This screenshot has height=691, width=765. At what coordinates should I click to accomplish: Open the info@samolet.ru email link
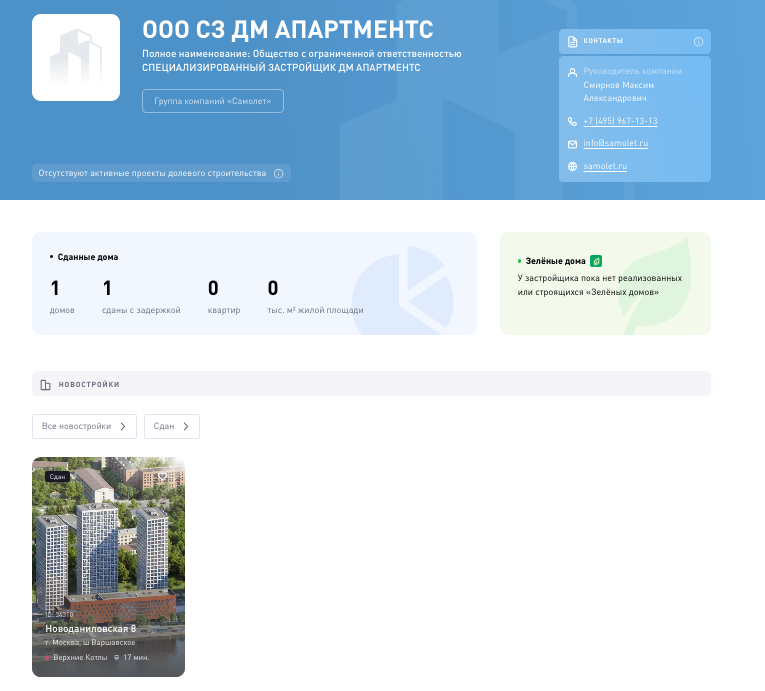point(615,143)
